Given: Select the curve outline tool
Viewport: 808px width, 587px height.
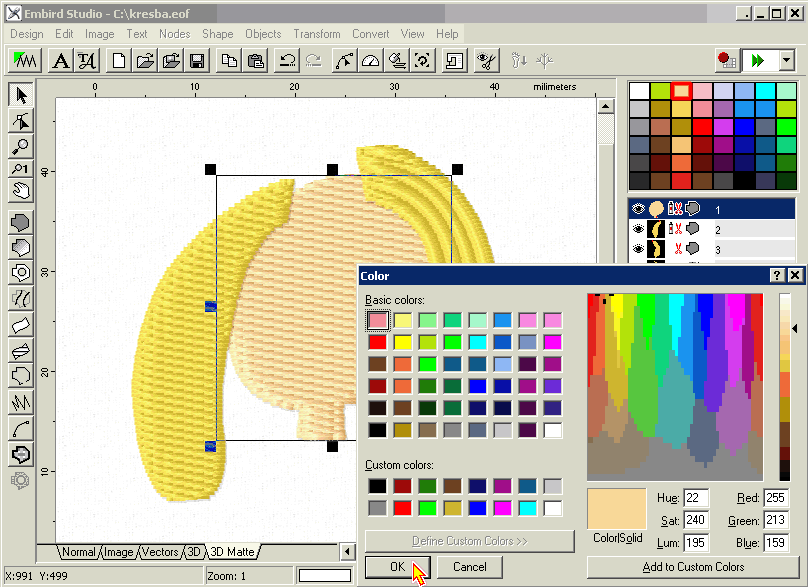Looking at the screenshot, I should point(21,428).
